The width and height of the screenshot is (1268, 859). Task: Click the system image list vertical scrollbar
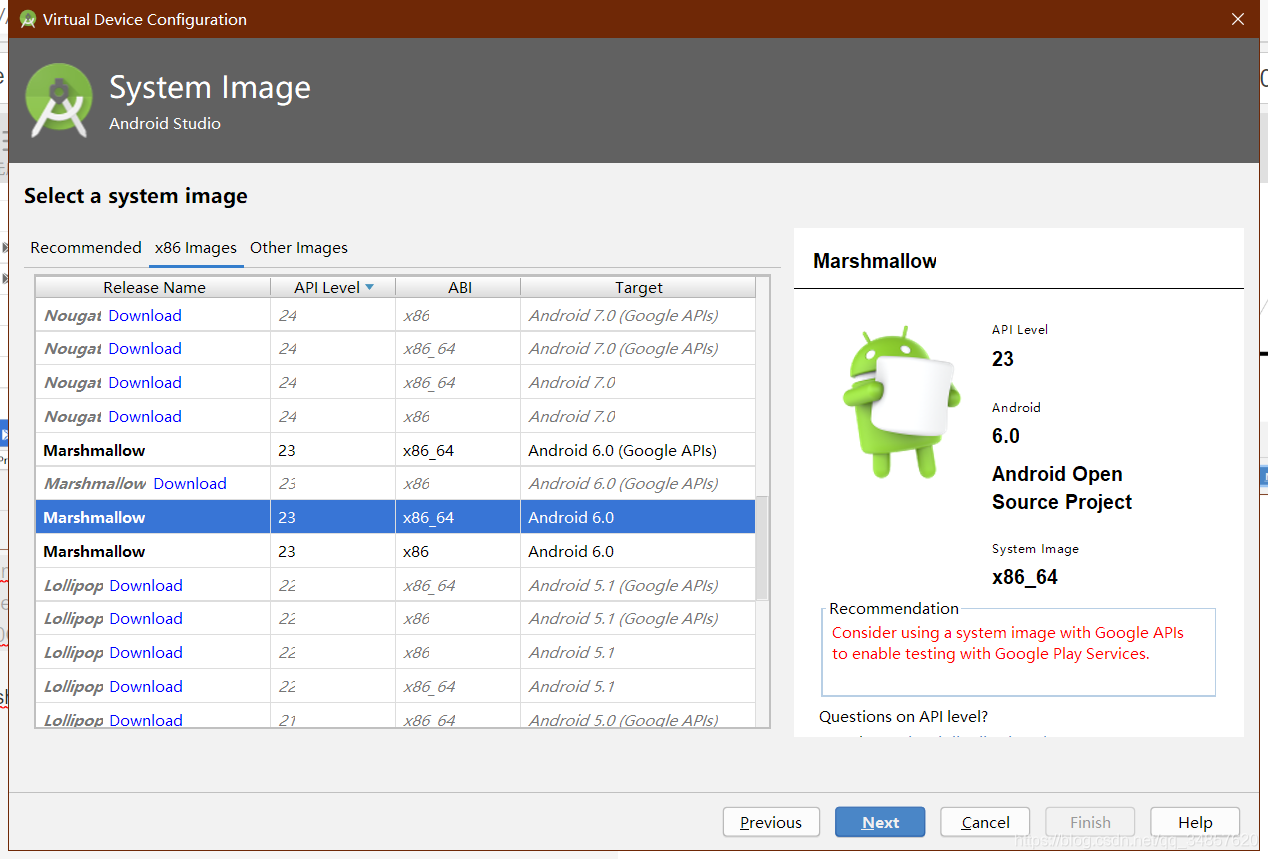tap(762, 548)
